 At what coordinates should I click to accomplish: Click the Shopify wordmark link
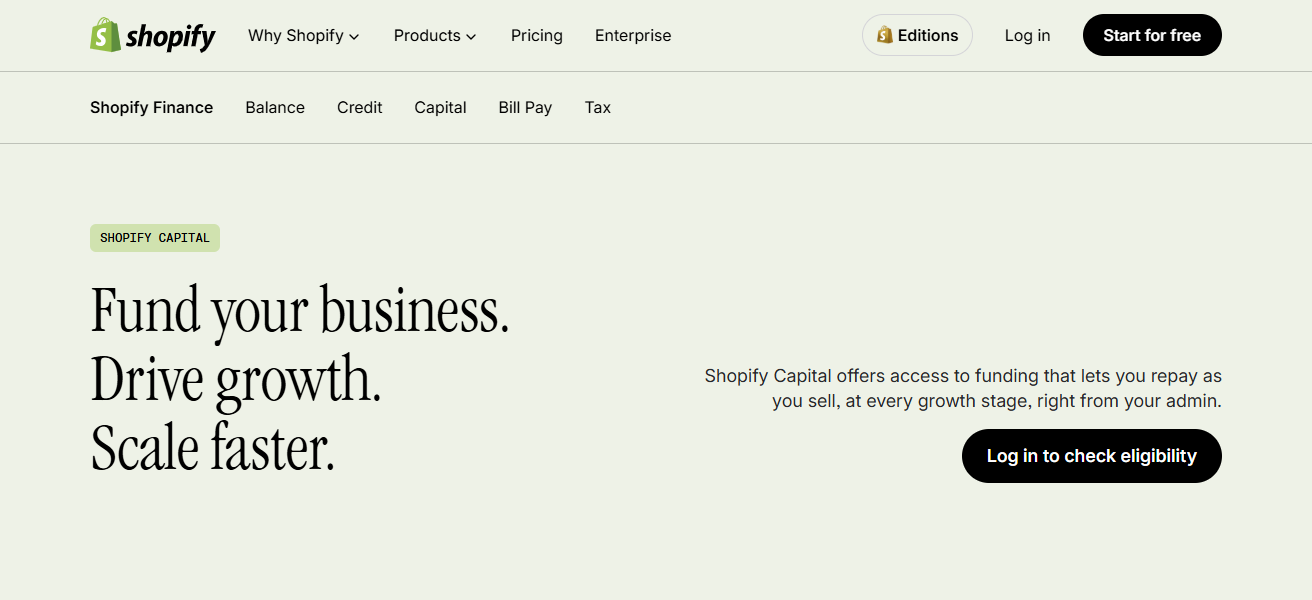[x=168, y=35]
